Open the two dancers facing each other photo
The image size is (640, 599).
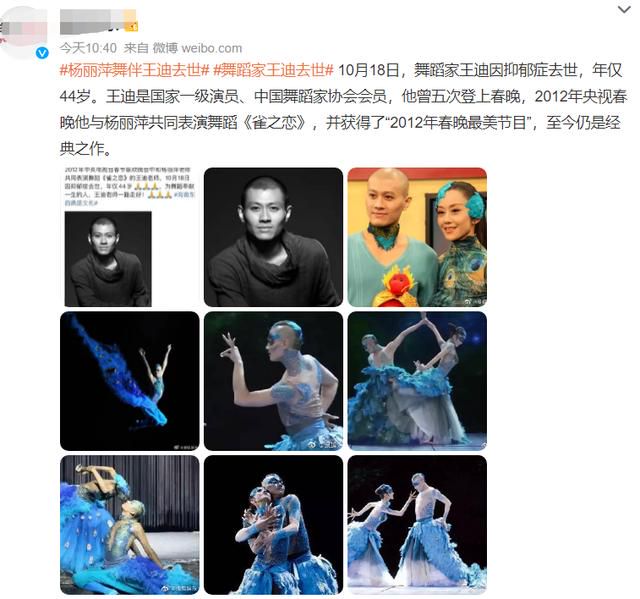pos(417,525)
